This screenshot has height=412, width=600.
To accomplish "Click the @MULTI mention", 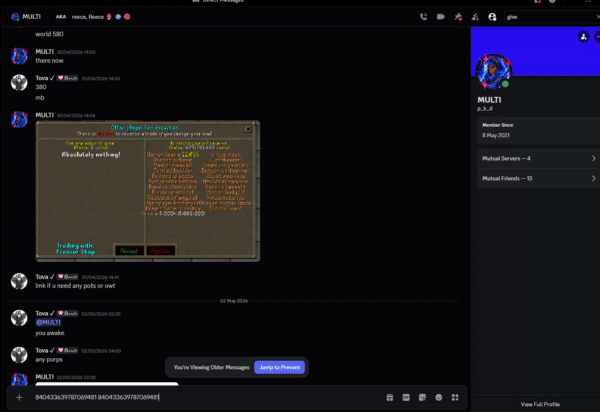I will tap(48, 322).
